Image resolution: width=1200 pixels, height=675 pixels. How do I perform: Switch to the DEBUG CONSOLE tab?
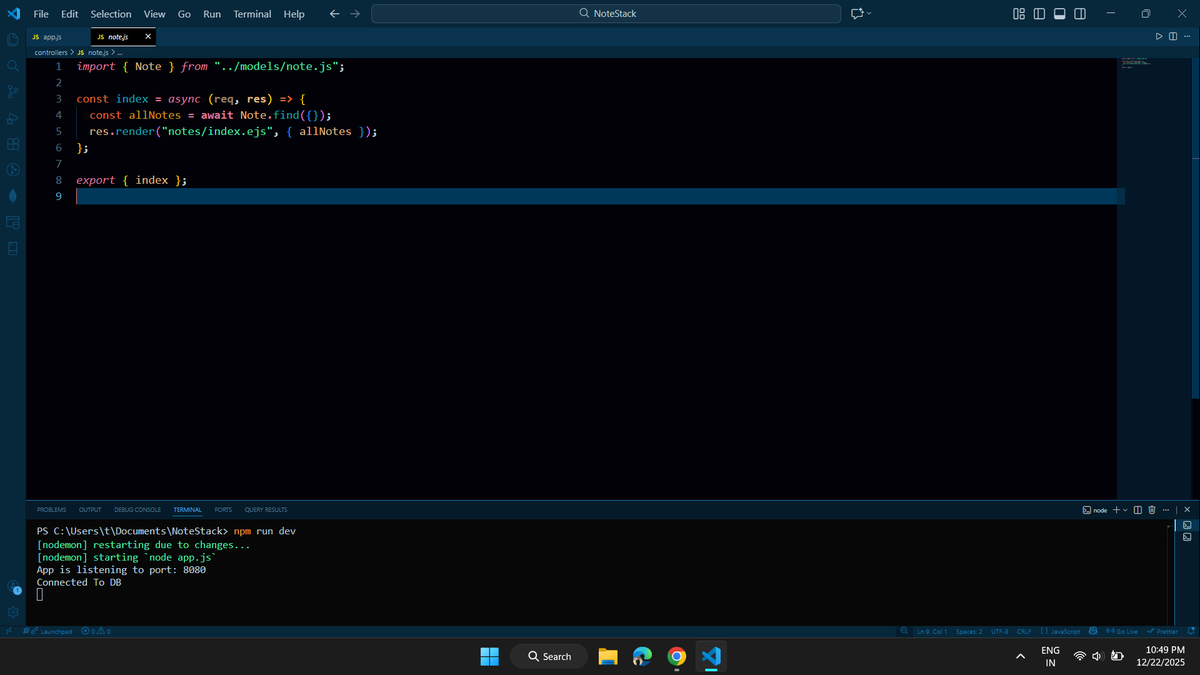point(138,510)
